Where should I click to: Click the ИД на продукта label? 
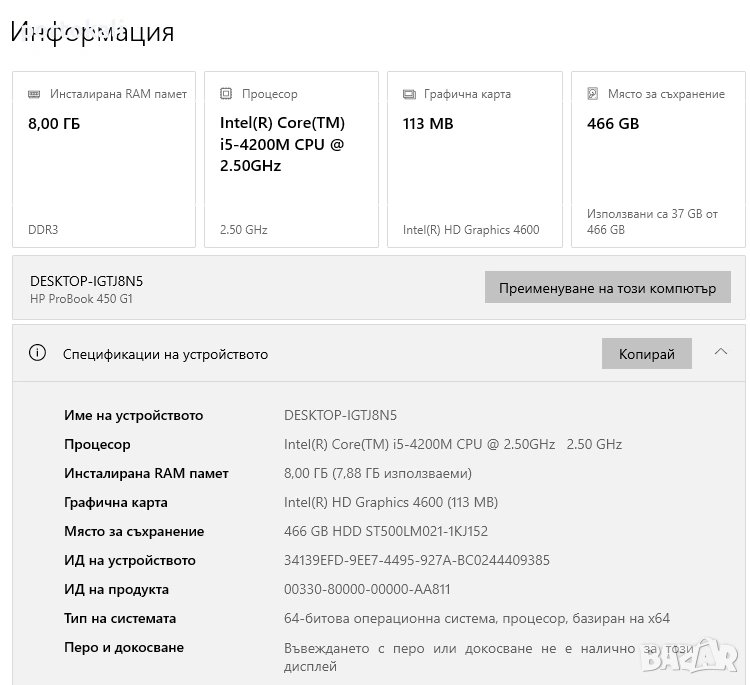click(x=116, y=589)
